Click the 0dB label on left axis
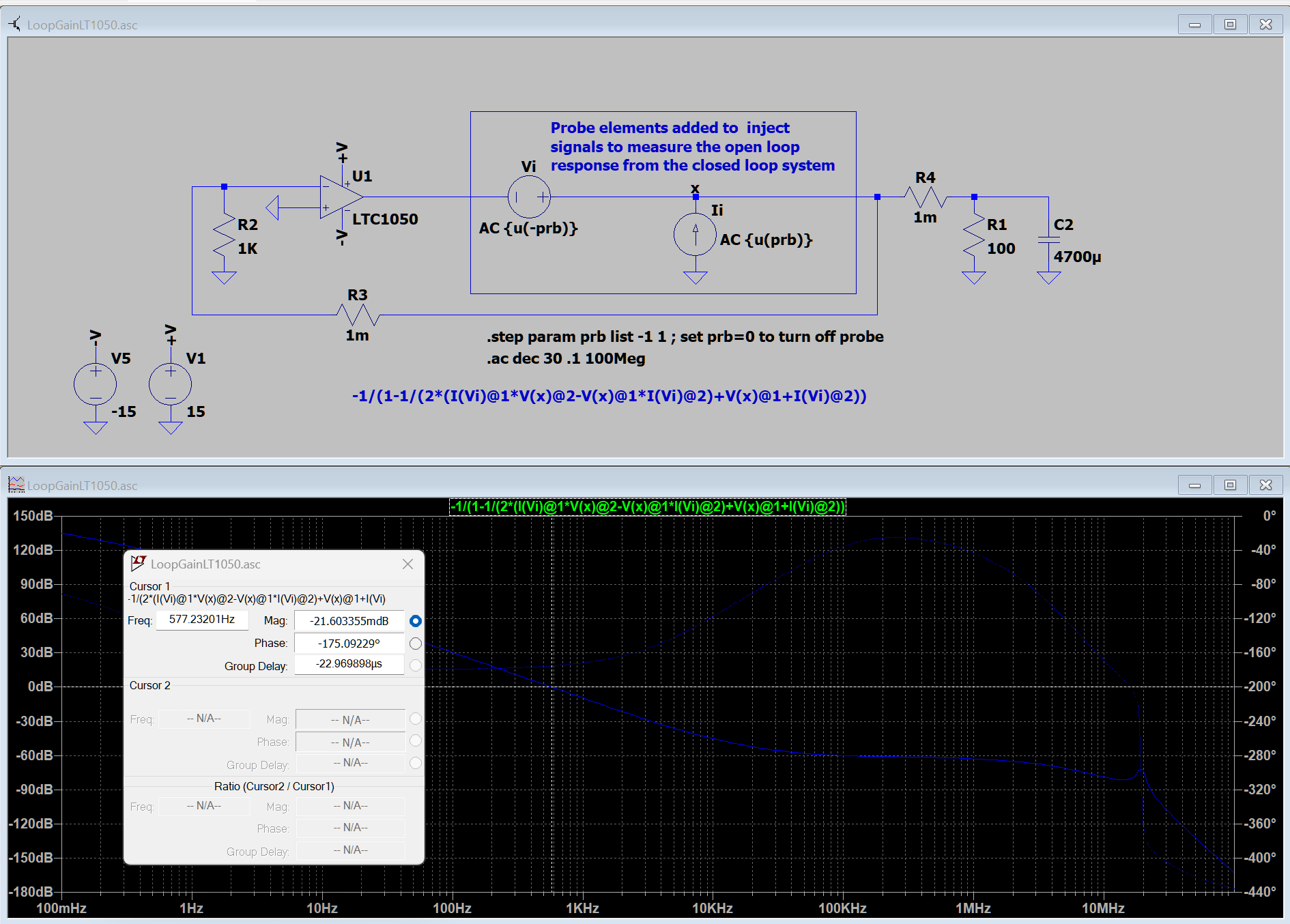Screen dimensions: 1290x924 40,686
